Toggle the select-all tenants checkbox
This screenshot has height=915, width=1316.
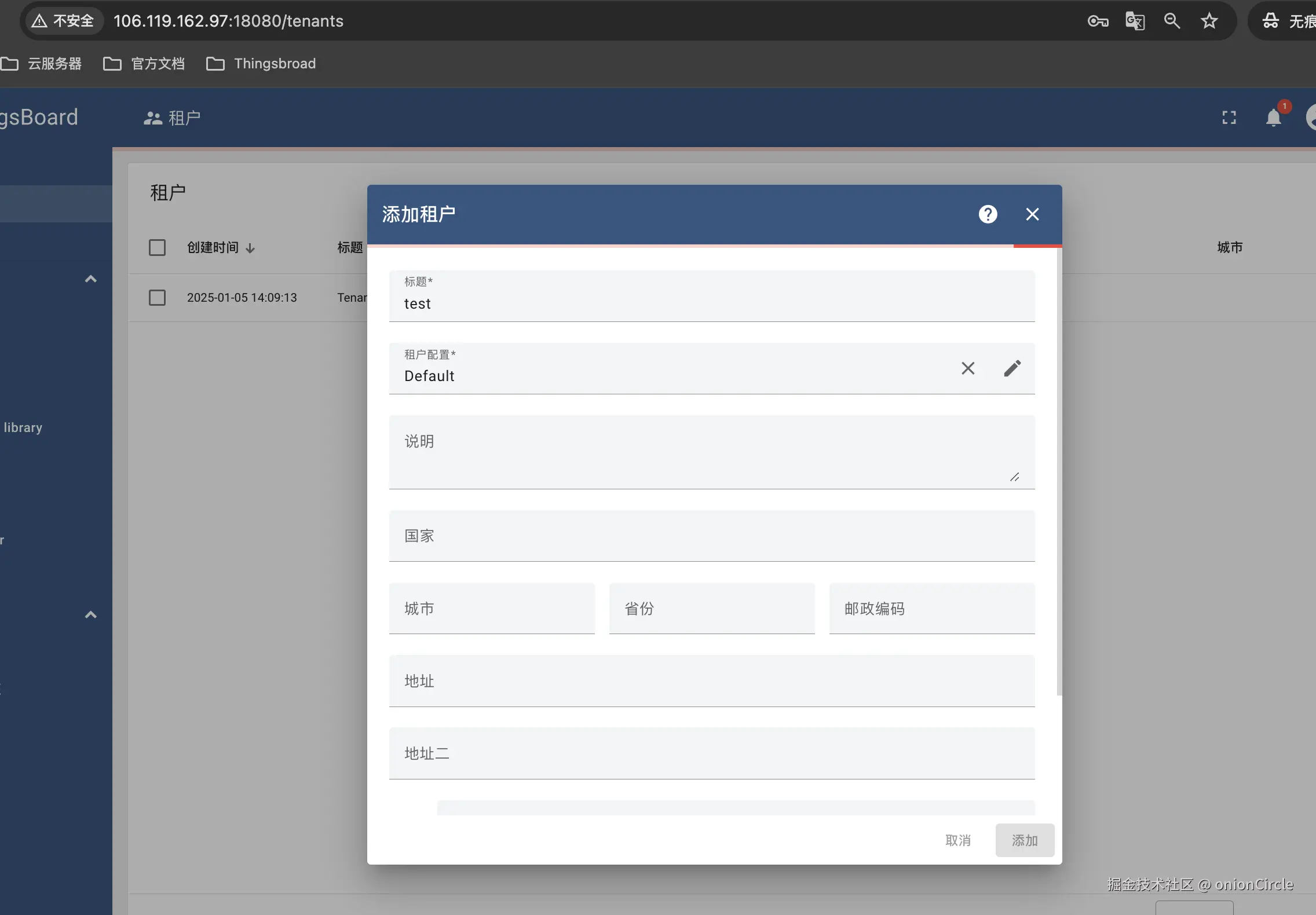coord(157,248)
